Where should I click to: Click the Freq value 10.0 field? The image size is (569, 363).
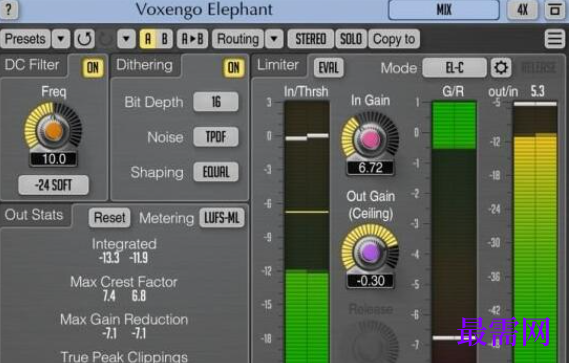54,159
